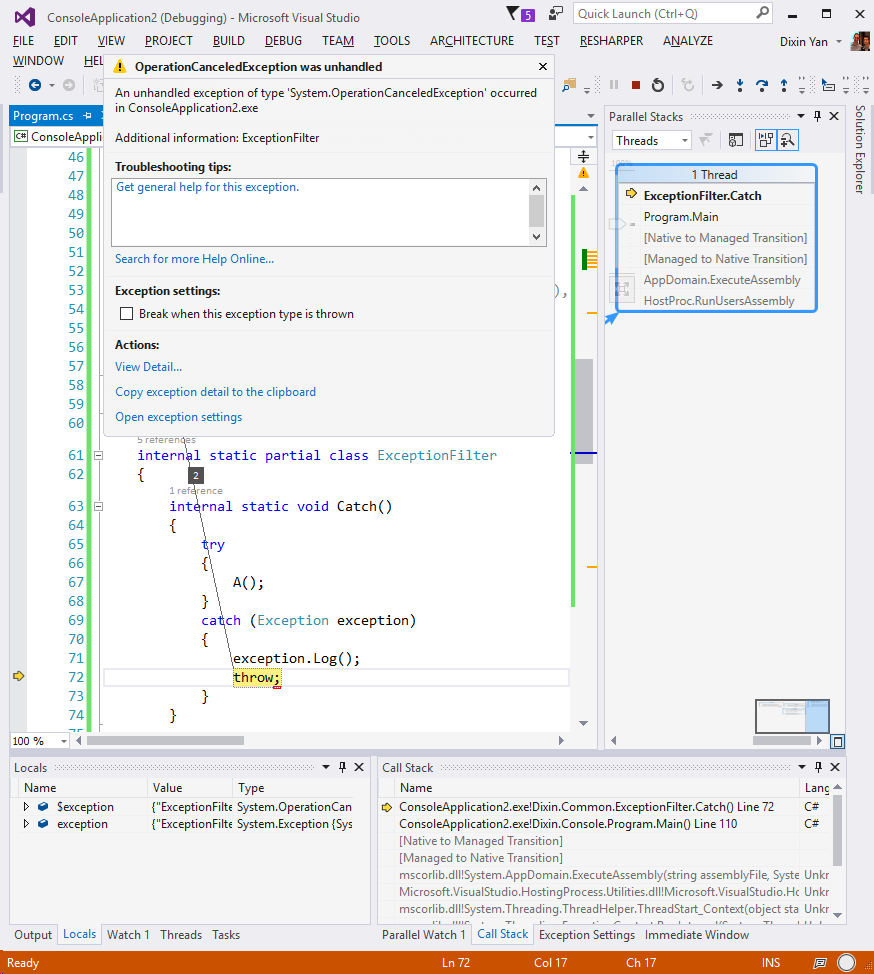Screen dimensions: 874x974
Task: Step Into with the down-arrow dot icon
Action: pyautogui.click(x=740, y=85)
